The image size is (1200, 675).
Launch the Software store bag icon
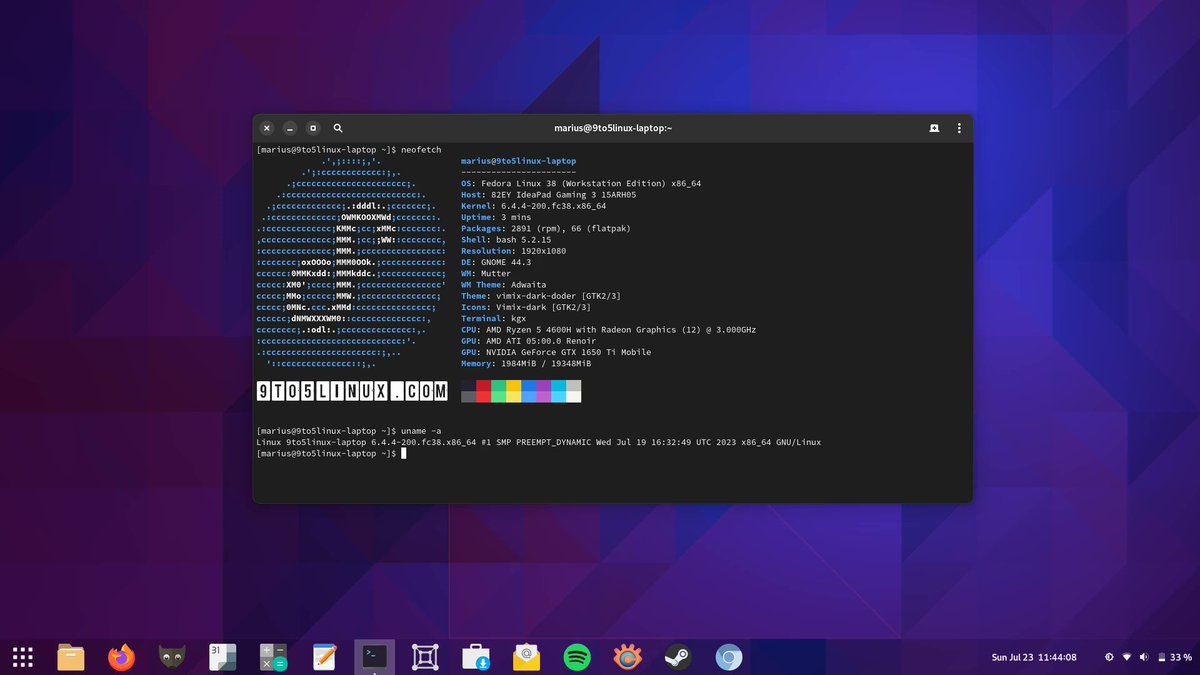(x=476, y=657)
